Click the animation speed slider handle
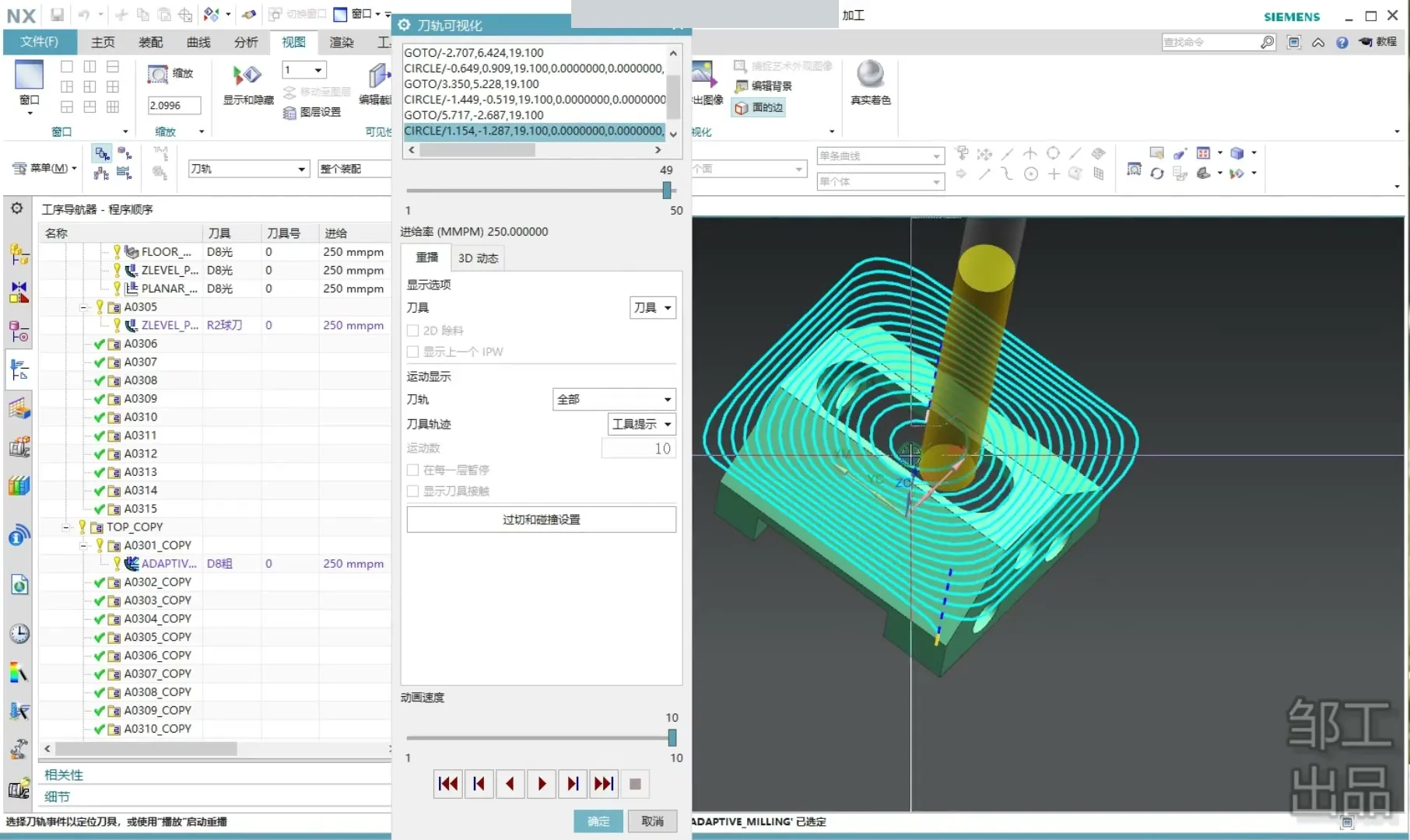The width and height of the screenshot is (1410, 840). pyautogui.click(x=672, y=737)
